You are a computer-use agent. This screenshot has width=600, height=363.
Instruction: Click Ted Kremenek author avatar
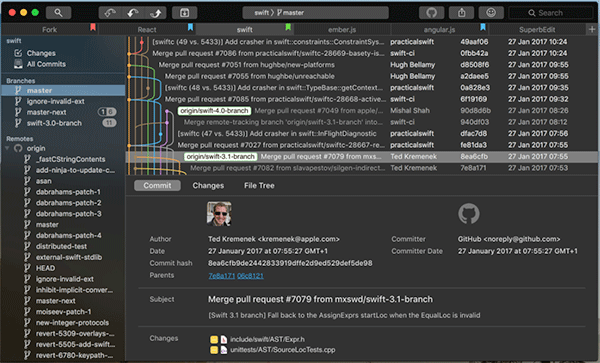219,214
